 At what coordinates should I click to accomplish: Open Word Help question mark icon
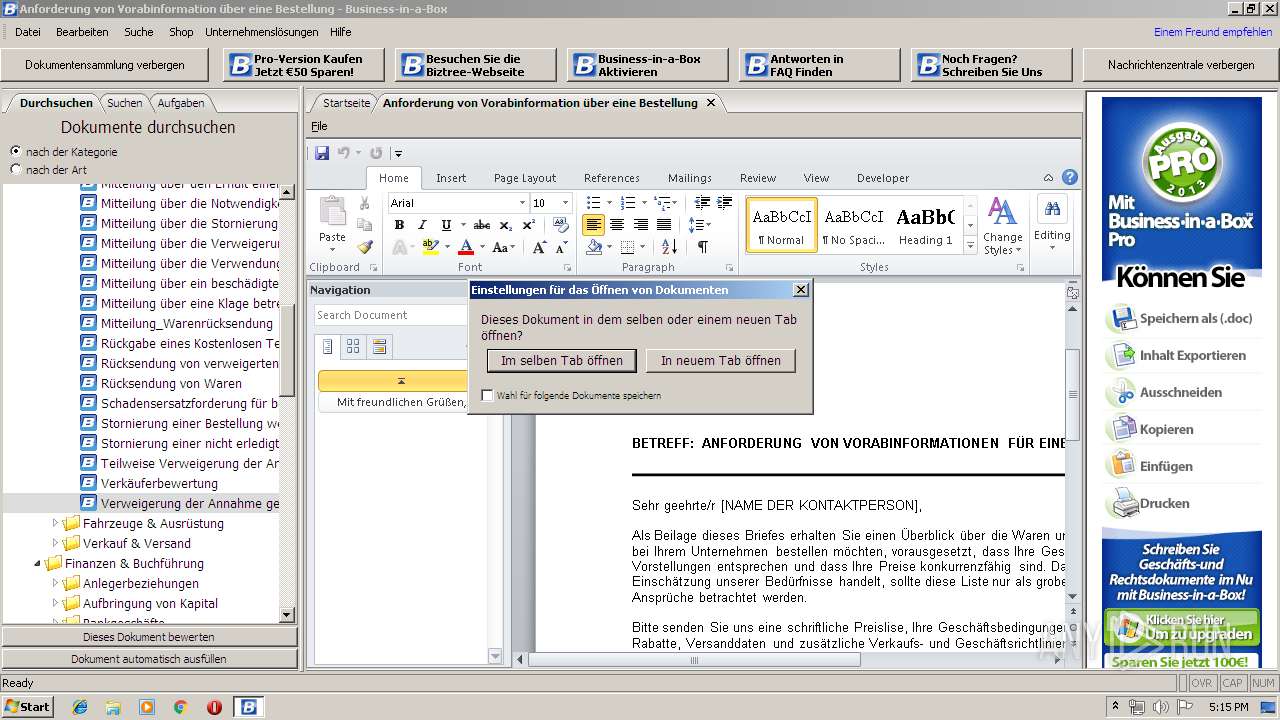(x=1070, y=178)
